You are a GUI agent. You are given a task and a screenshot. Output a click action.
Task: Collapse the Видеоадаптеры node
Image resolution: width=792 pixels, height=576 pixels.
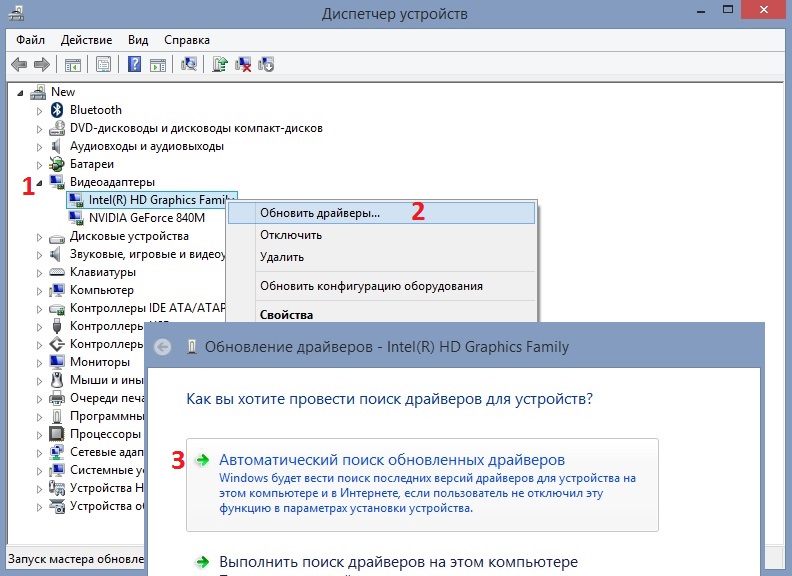point(39,183)
